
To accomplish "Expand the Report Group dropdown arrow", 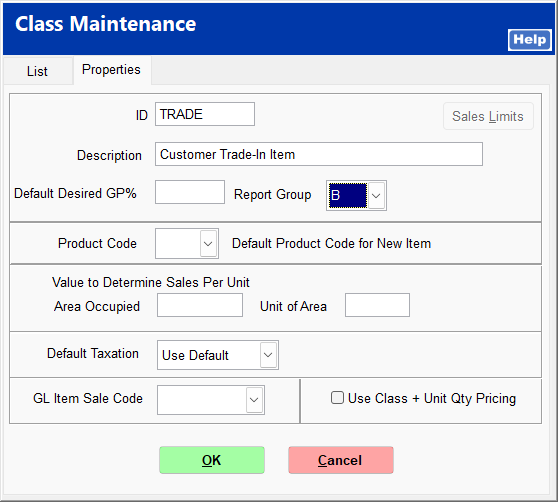I will 376,196.
